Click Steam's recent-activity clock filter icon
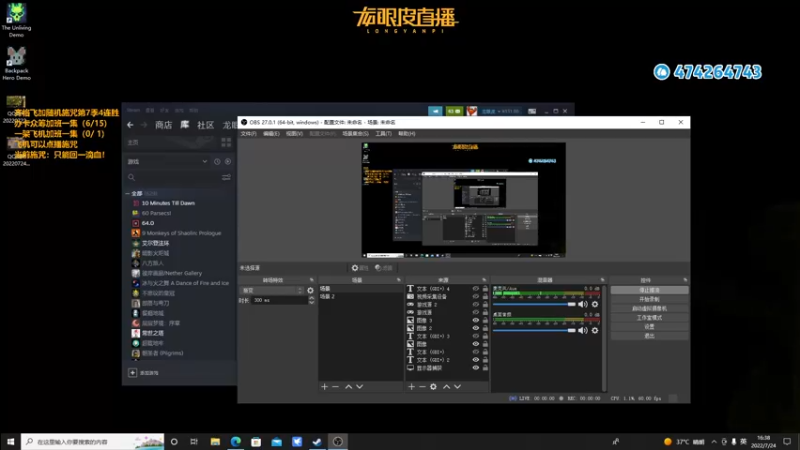The width and height of the screenshot is (800, 450). (217, 162)
